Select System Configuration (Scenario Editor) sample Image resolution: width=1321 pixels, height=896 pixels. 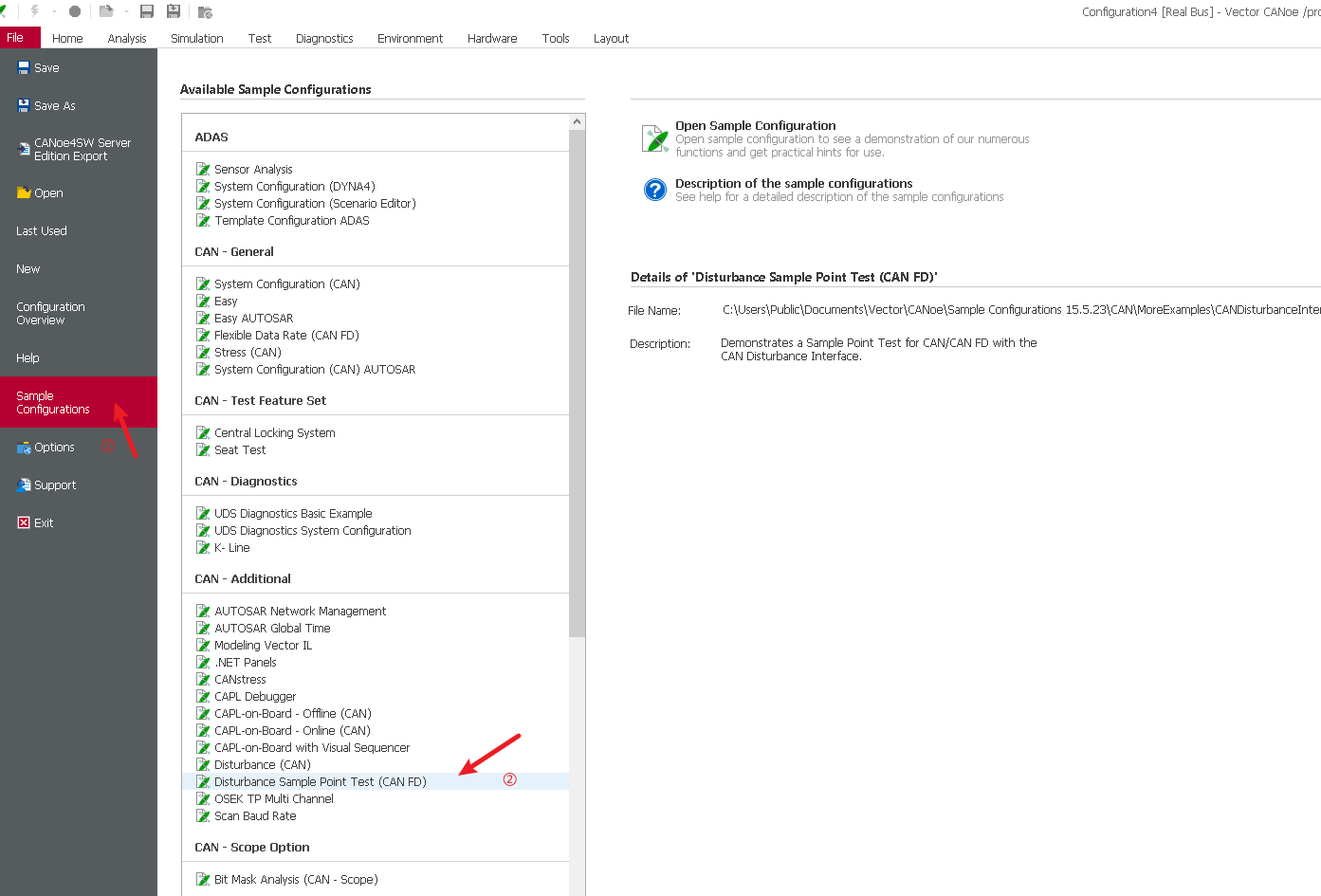315,204
